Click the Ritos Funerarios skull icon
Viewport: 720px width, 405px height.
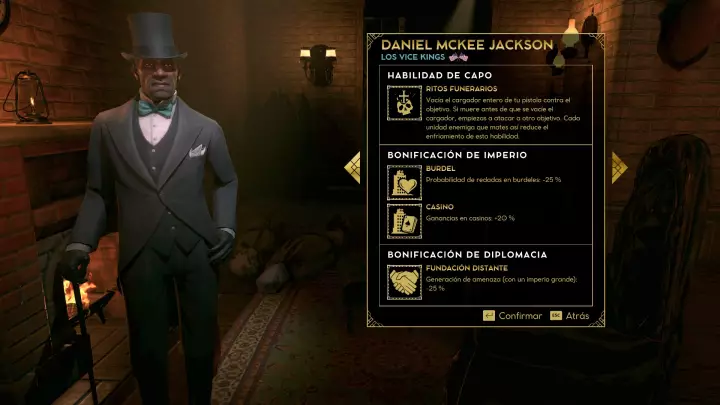click(404, 103)
